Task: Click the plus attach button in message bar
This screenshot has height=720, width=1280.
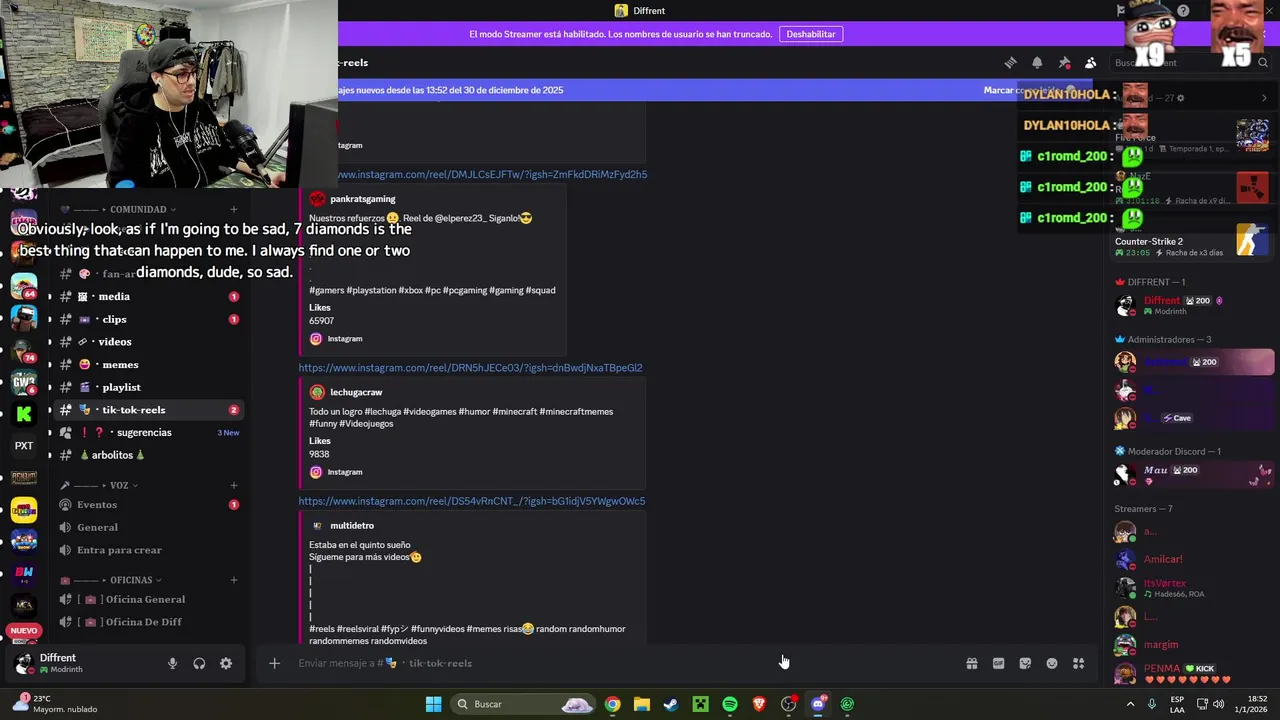Action: tap(274, 663)
